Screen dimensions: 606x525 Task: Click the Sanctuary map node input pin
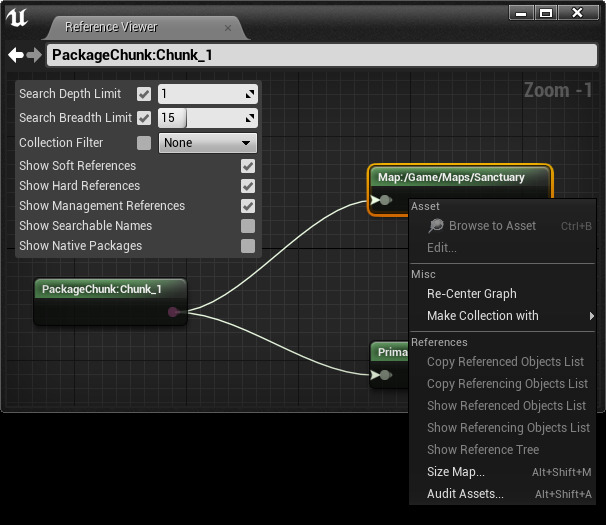click(x=384, y=200)
